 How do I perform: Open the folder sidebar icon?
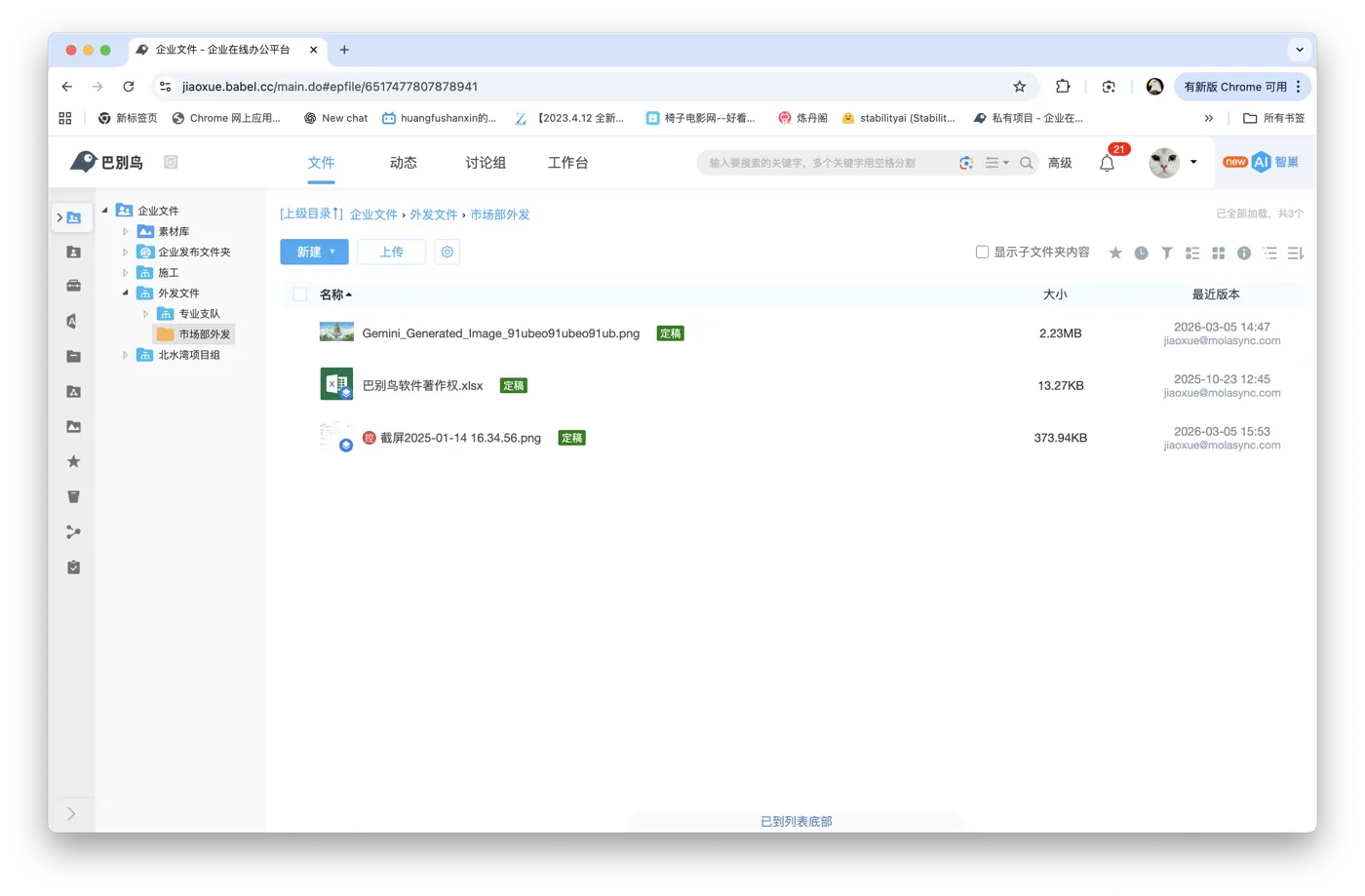pyautogui.click(x=73, y=356)
